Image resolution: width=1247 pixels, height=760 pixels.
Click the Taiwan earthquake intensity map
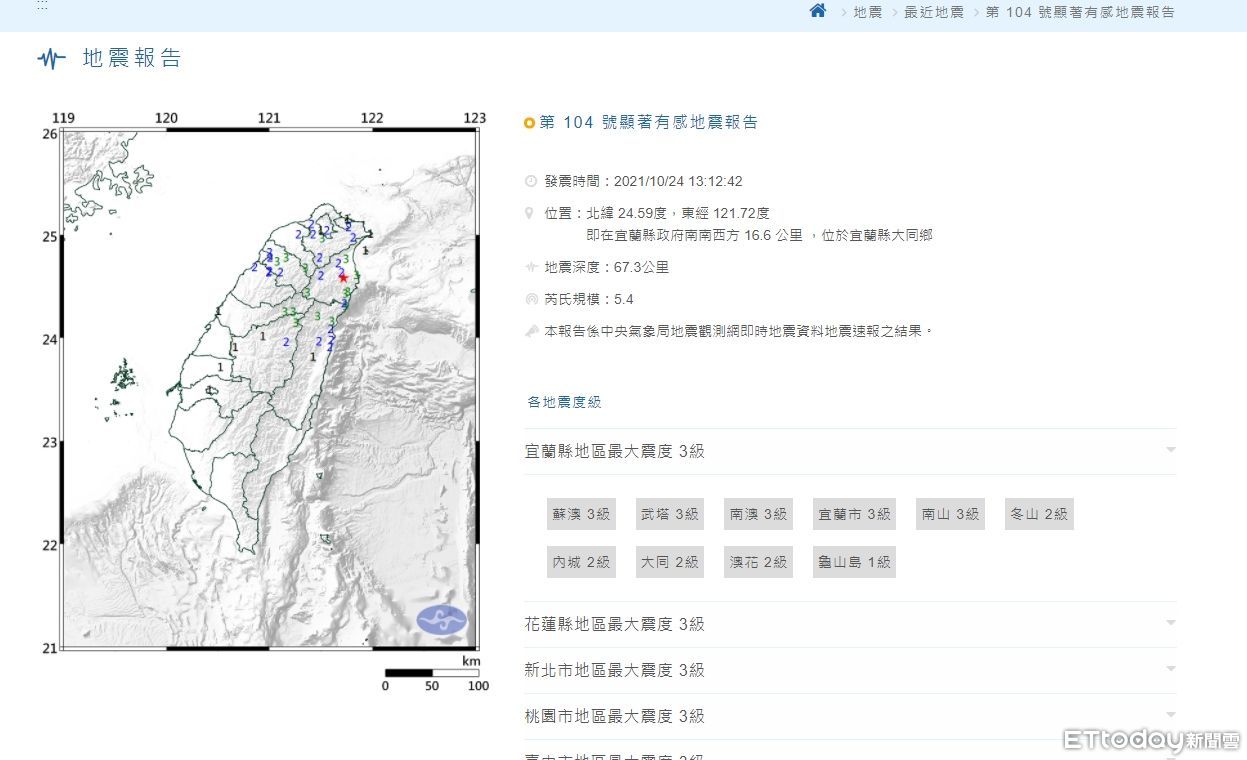coord(268,390)
